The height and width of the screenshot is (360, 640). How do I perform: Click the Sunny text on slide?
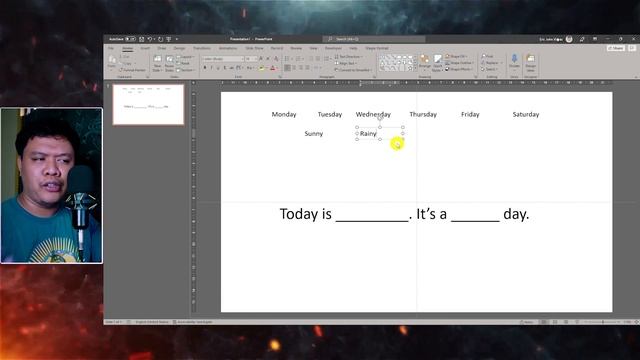[x=313, y=133]
